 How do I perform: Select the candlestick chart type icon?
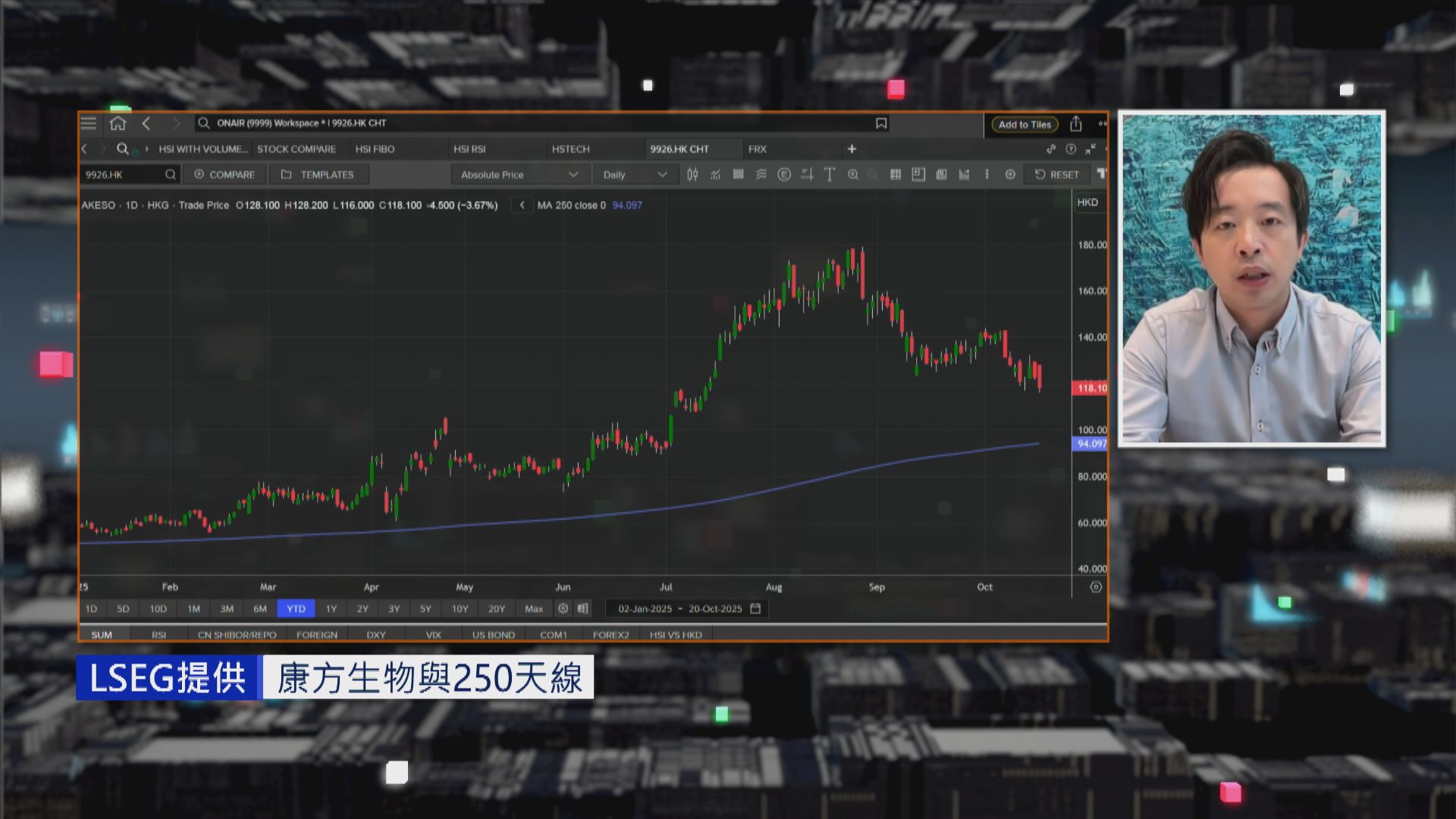(694, 174)
